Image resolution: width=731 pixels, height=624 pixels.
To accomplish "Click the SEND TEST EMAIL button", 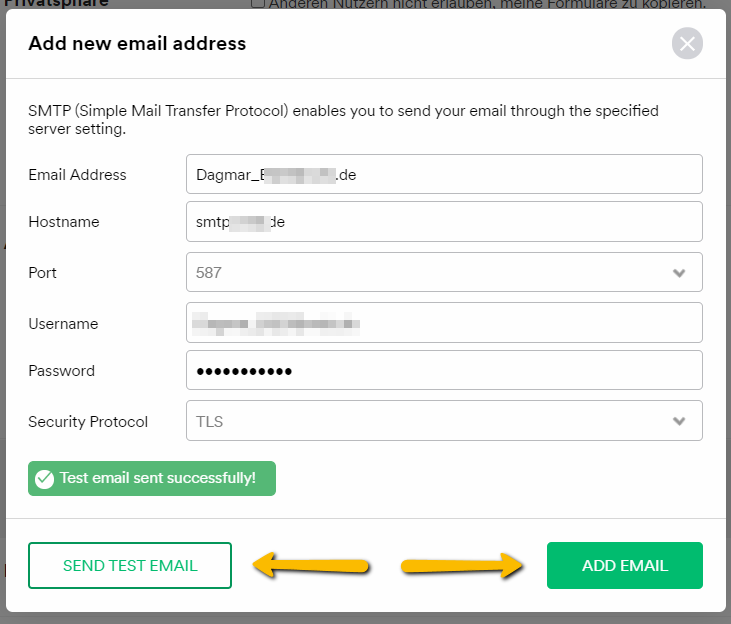I will [x=130, y=565].
